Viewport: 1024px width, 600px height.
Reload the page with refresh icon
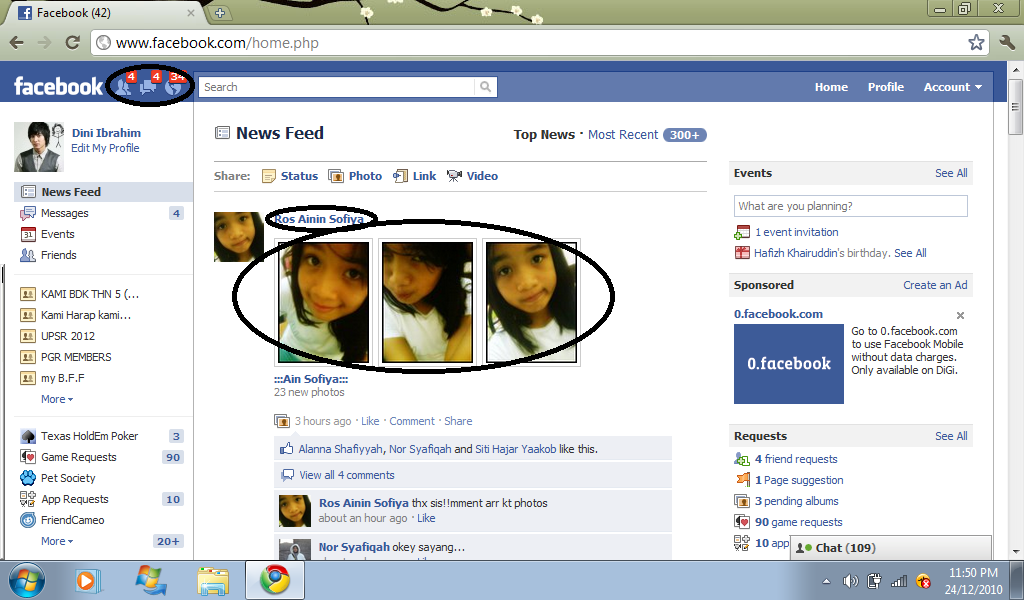click(72, 43)
